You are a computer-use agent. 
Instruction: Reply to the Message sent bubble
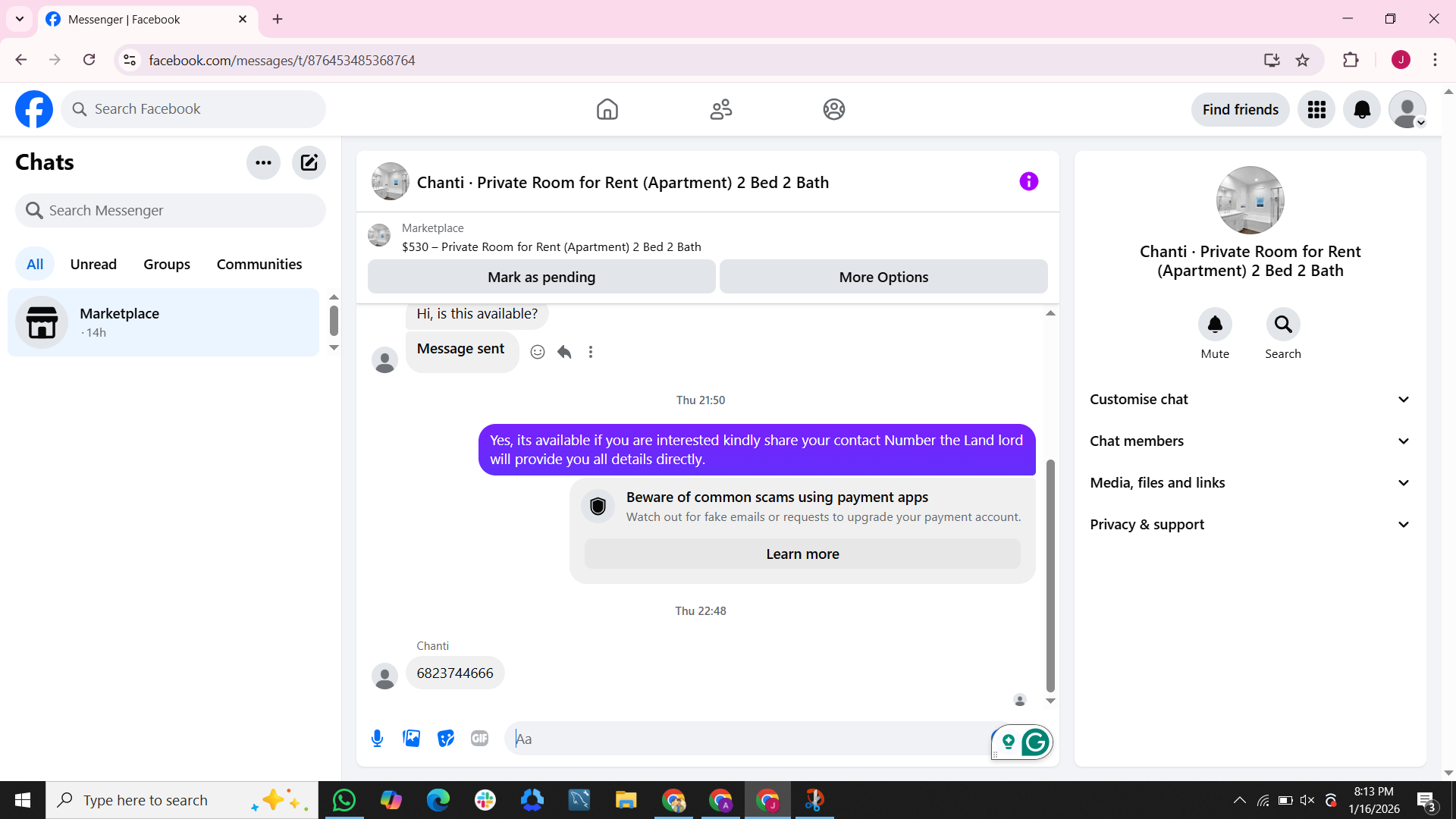coord(564,352)
